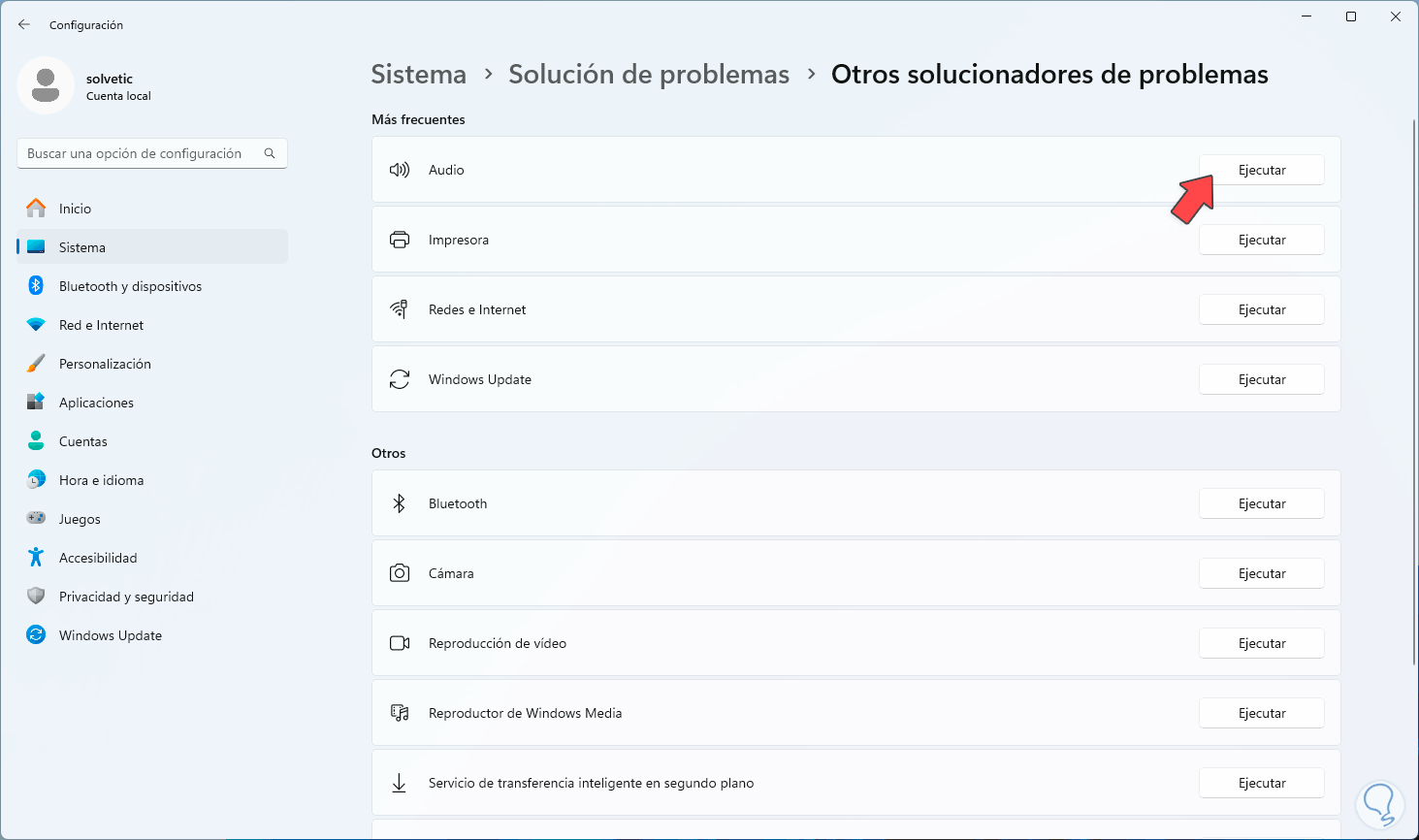The width and height of the screenshot is (1419, 840).
Task: Navigate to Solución de problemas breadcrumb
Action: [x=649, y=75]
